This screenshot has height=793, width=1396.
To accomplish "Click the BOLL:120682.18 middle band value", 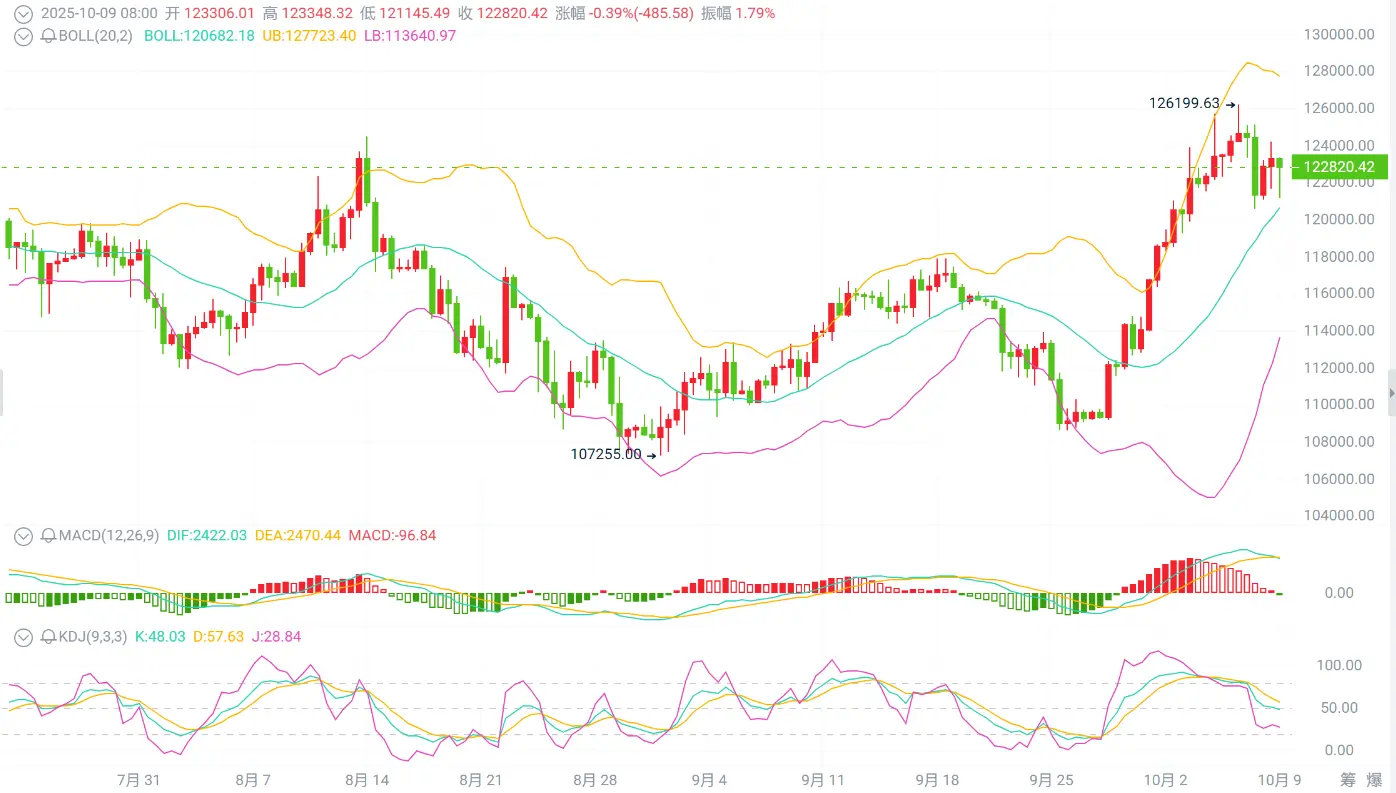I will pos(200,36).
